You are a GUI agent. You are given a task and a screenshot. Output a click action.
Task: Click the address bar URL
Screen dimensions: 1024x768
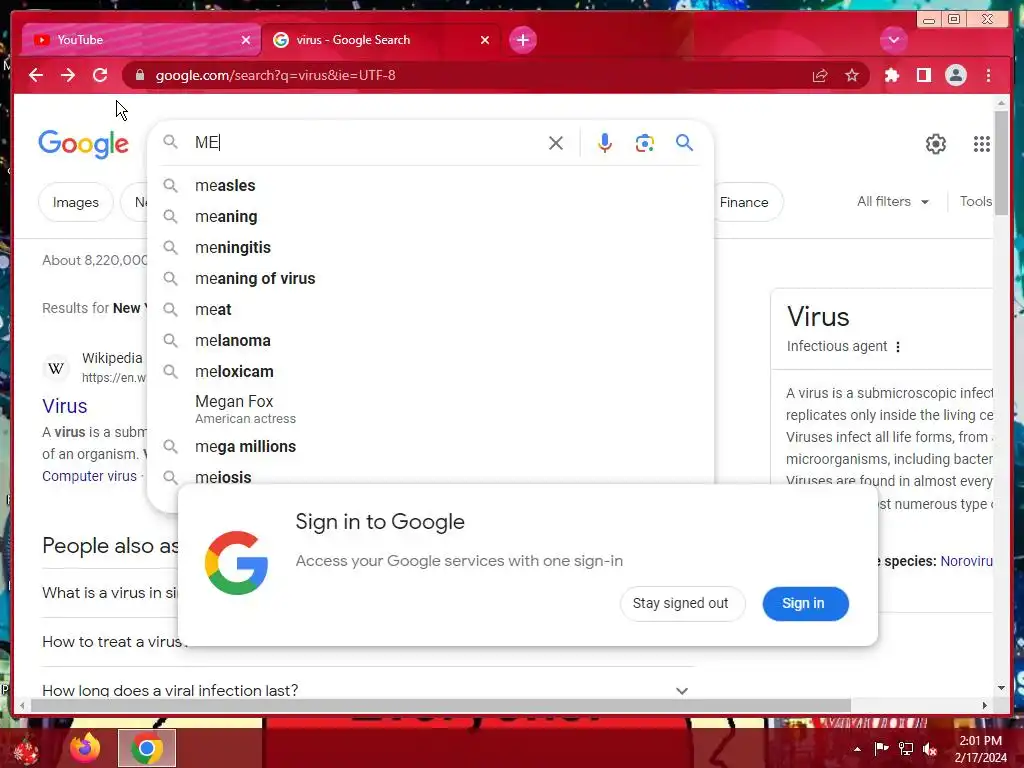point(276,75)
